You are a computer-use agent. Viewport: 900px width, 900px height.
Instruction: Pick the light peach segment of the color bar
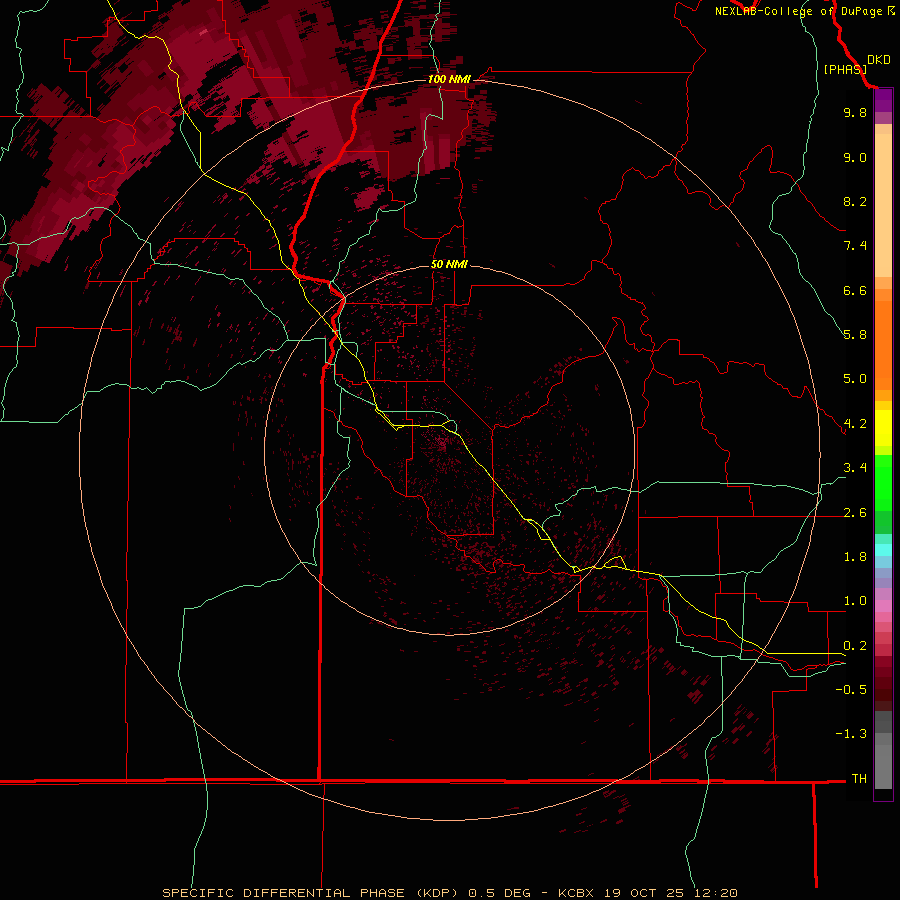tap(883, 205)
